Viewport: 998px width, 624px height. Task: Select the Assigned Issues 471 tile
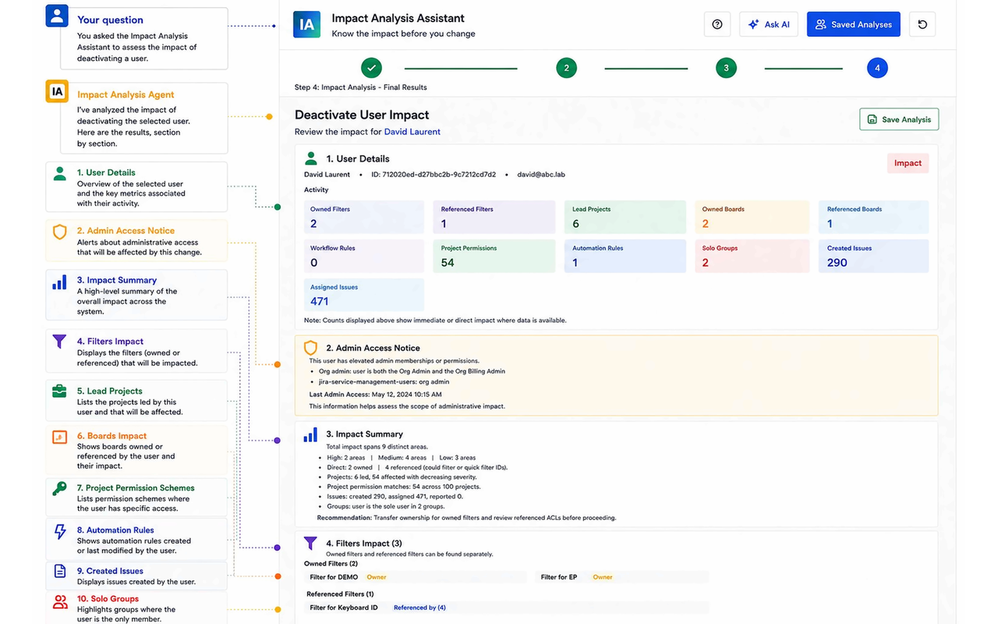(364, 295)
